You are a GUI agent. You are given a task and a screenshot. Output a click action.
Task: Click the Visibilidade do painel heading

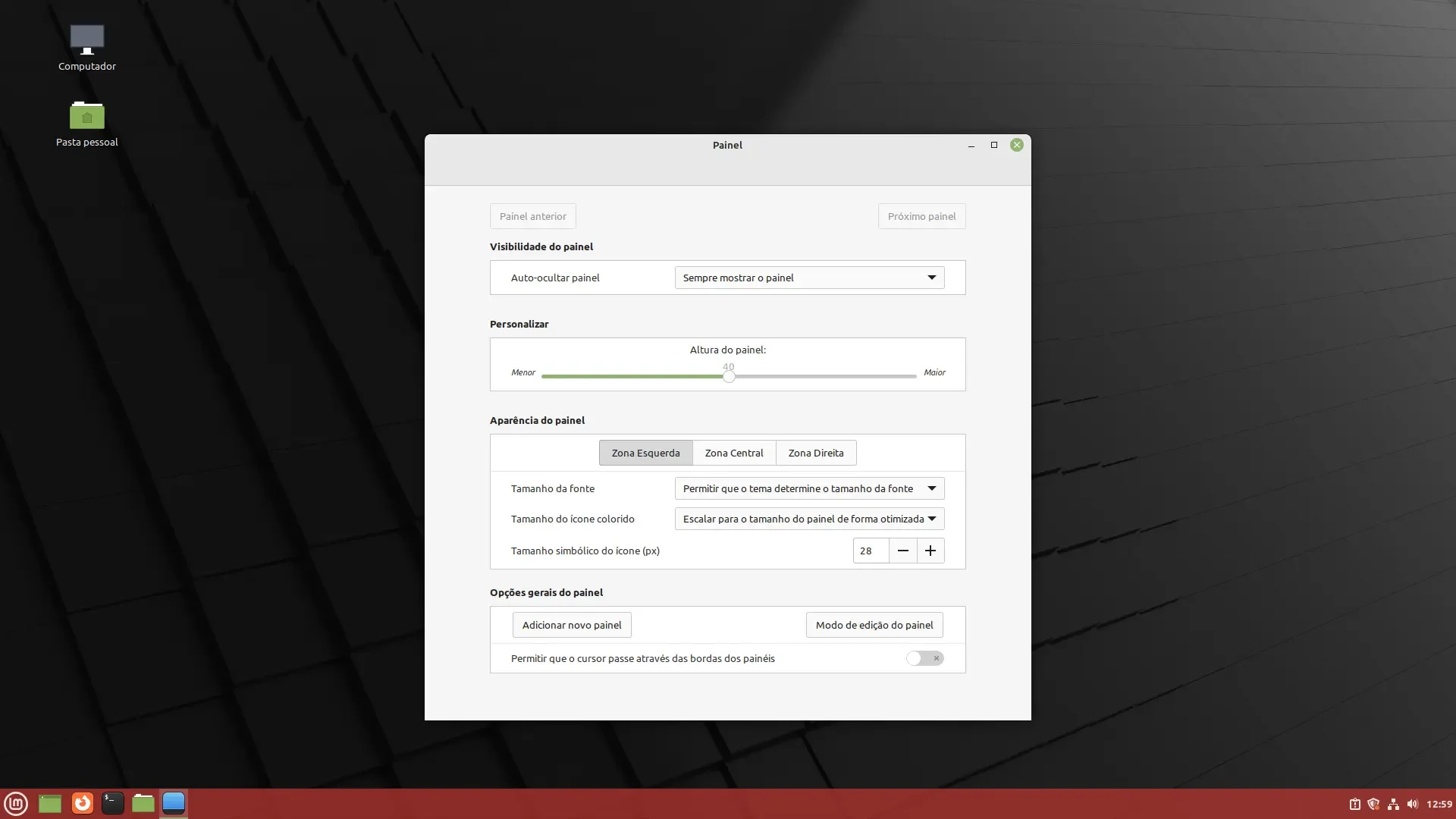(541, 246)
